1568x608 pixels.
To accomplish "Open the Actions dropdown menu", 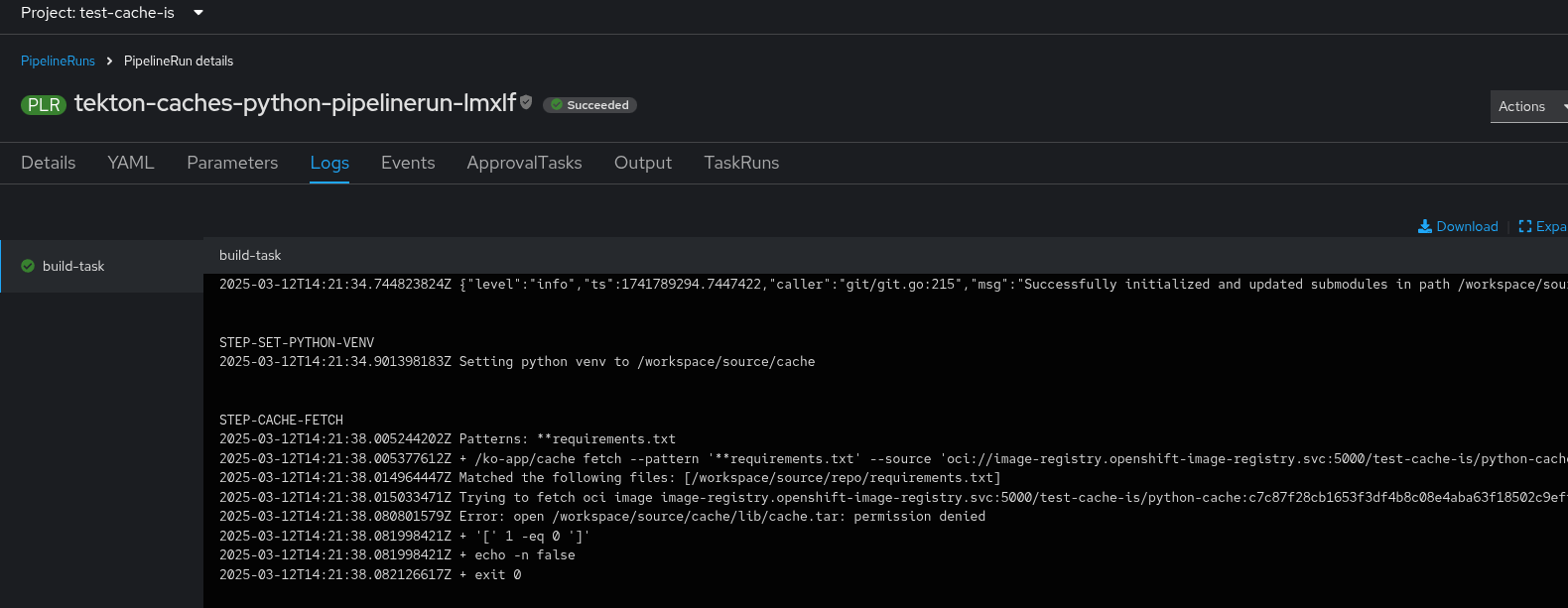I will point(1528,106).
